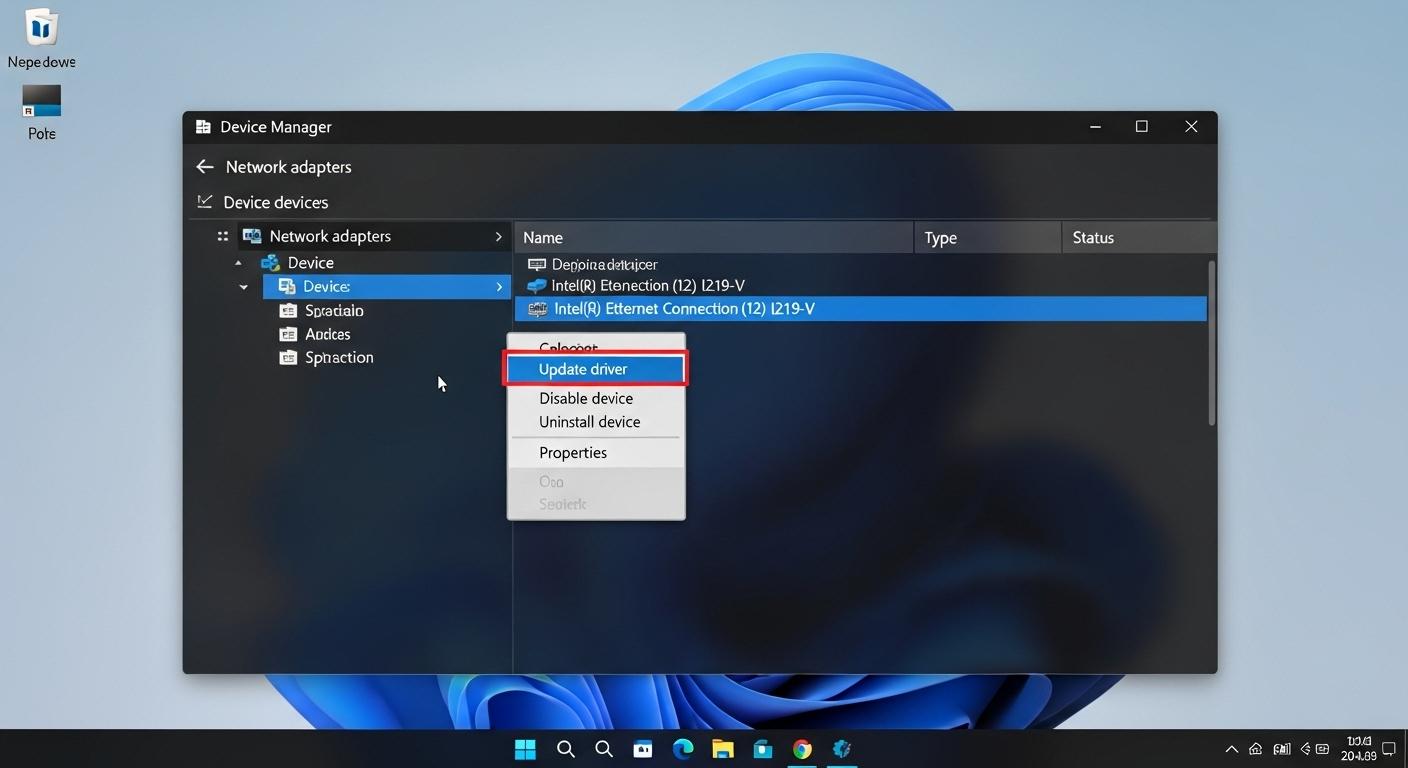Collapse the Device tree node
1408x768 pixels.
point(238,261)
